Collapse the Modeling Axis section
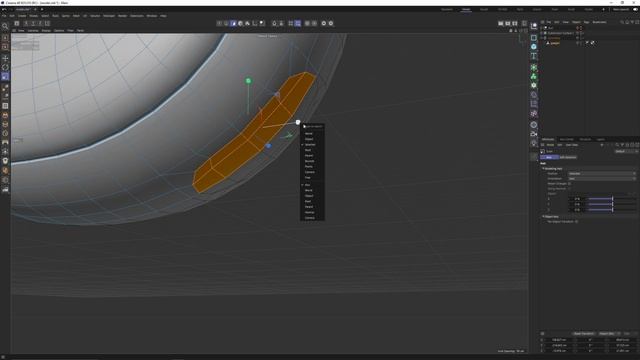This screenshot has width=640, height=360. [543, 169]
